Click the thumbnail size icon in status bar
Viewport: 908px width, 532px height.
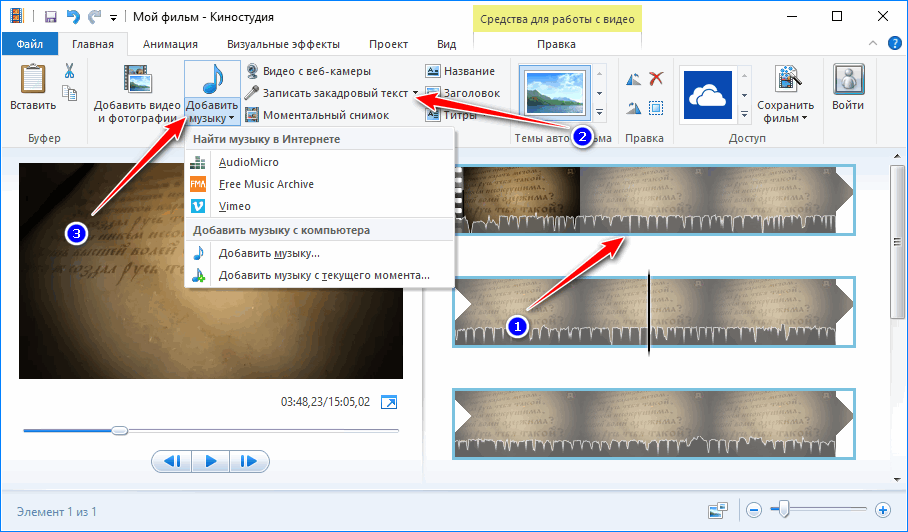click(x=718, y=511)
